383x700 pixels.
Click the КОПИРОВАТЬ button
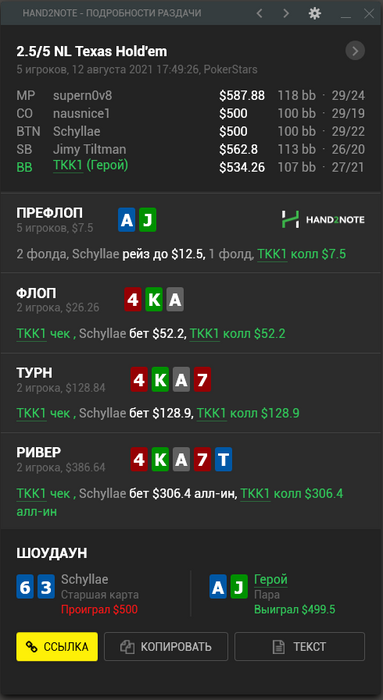point(166,646)
